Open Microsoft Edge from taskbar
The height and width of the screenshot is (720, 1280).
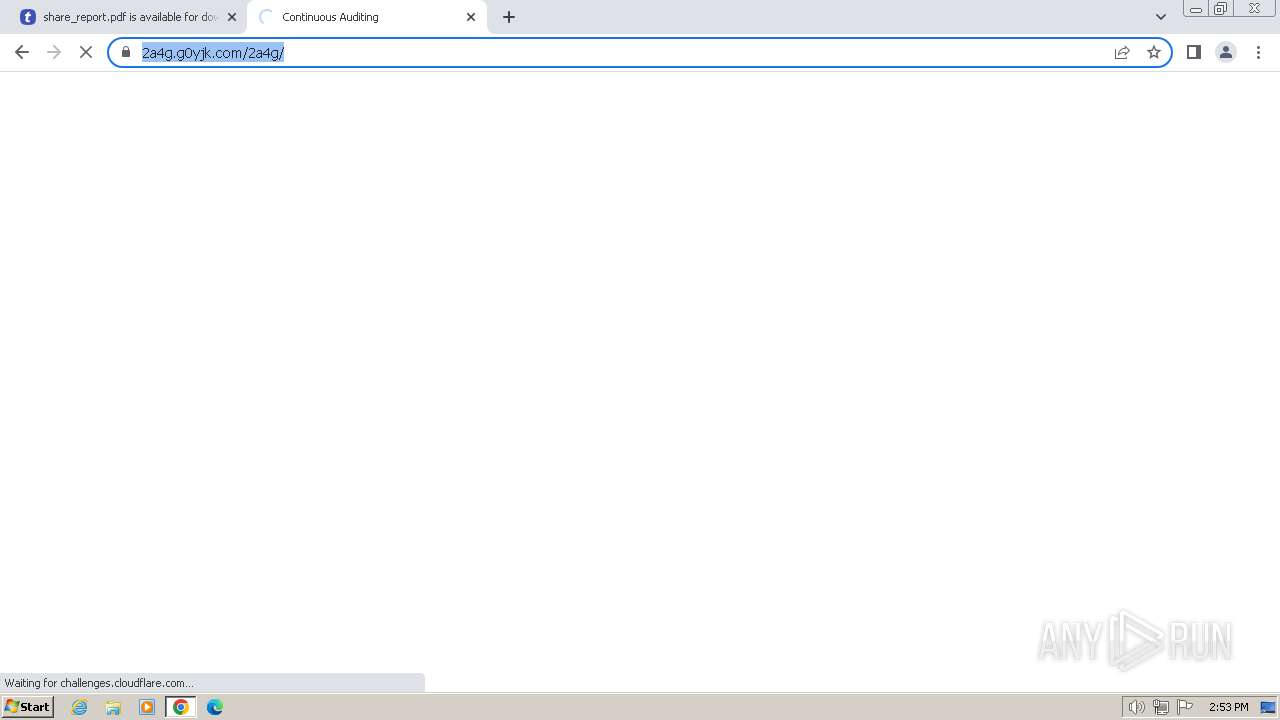click(215, 707)
